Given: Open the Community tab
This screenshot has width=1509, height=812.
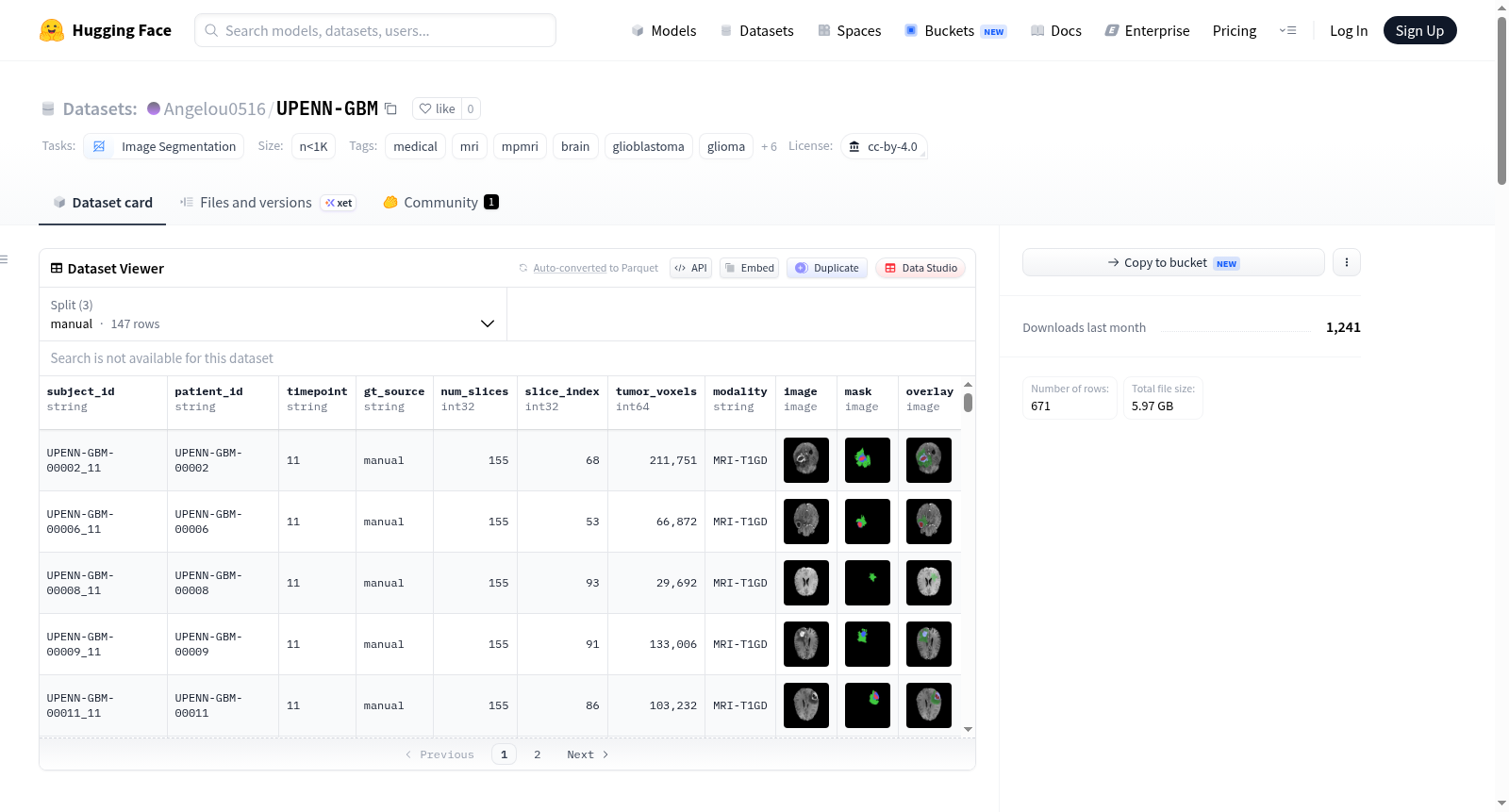Looking at the screenshot, I should point(440,202).
